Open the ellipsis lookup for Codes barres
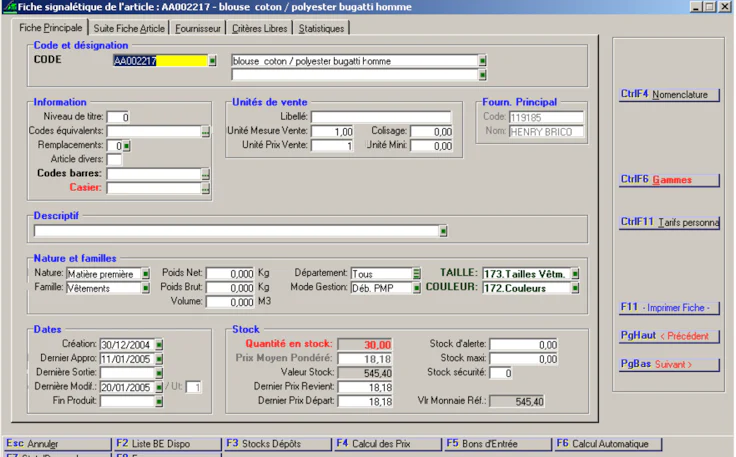This screenshot has height=457, width=736. [205, 174]
